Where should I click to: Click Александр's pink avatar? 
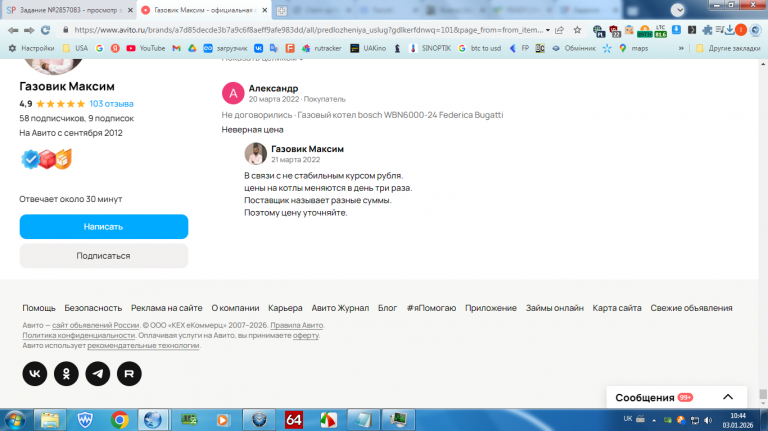[233, 93]
